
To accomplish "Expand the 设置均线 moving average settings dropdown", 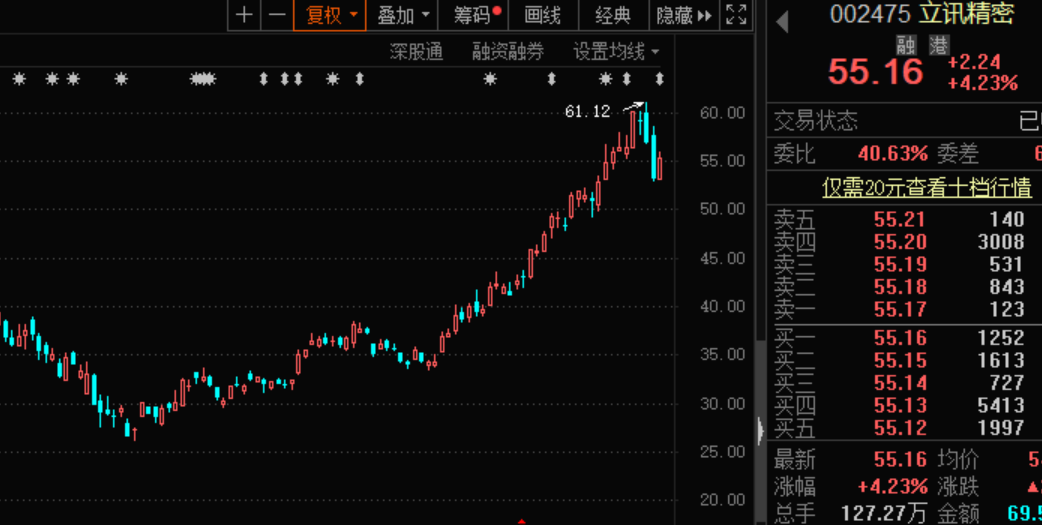I will [616, 51].
